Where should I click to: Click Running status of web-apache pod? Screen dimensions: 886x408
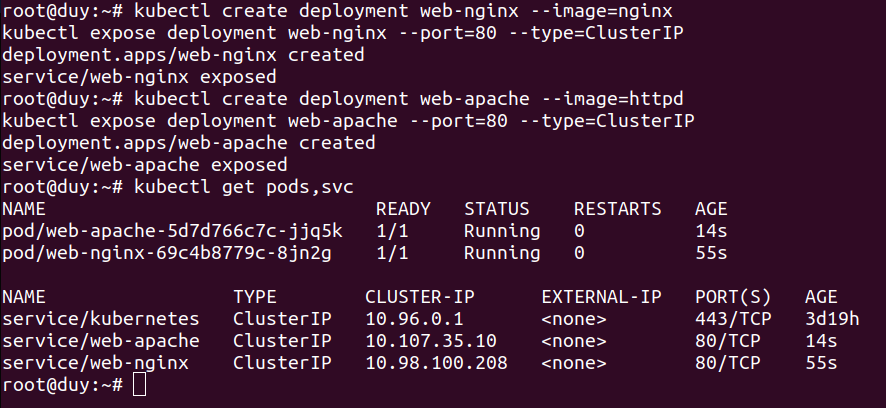(x=502, y=231)
